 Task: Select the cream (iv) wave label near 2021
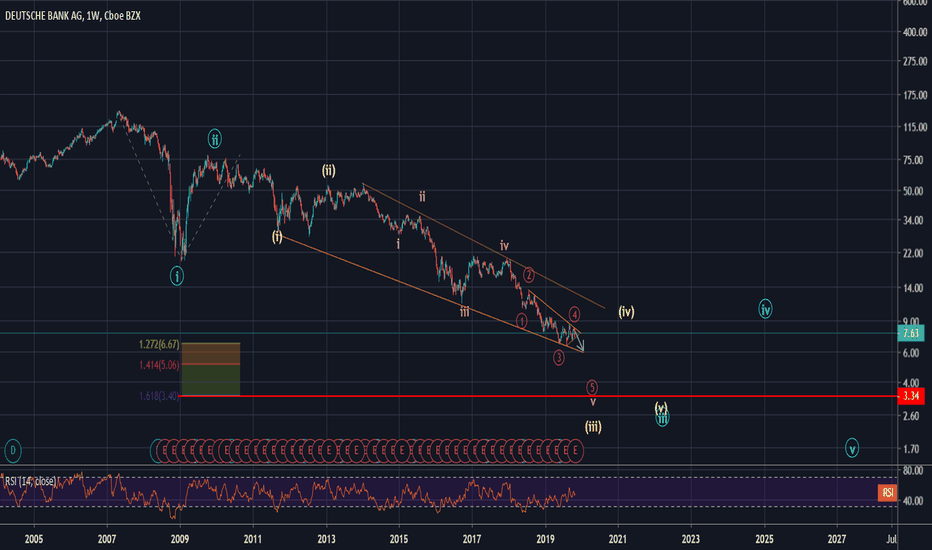[626, 312]
